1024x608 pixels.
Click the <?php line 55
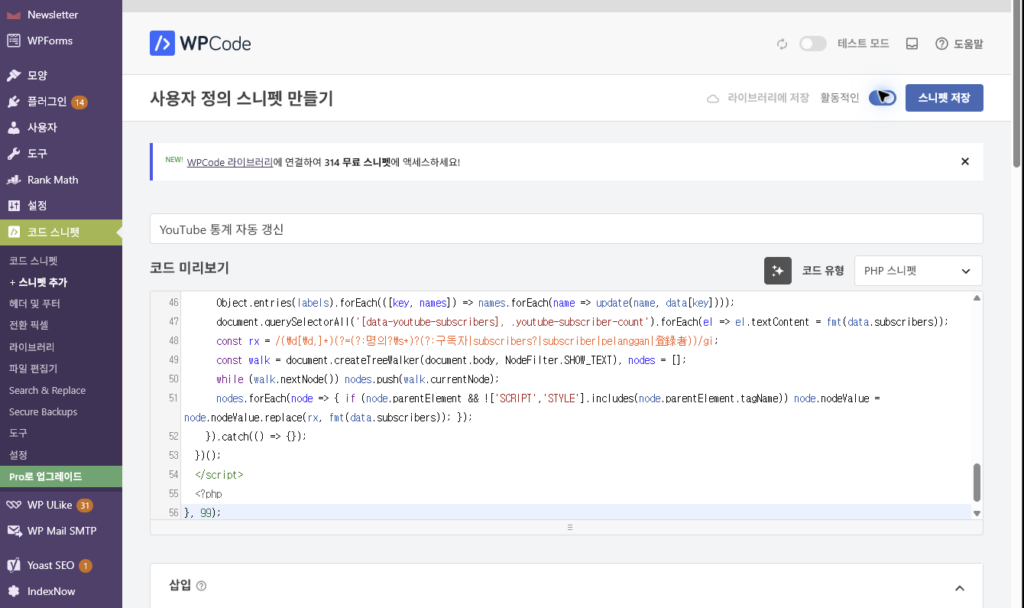coord(208,494)
